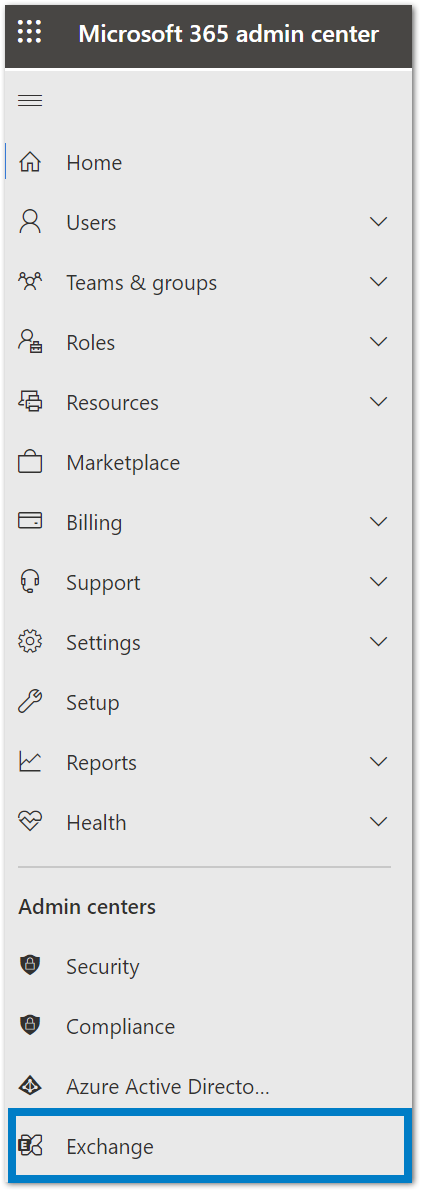Expand the Teams & groups chevron
The height and width of the screenshot is (1191, 421).
pyautogui.click(x=378, y=283)
